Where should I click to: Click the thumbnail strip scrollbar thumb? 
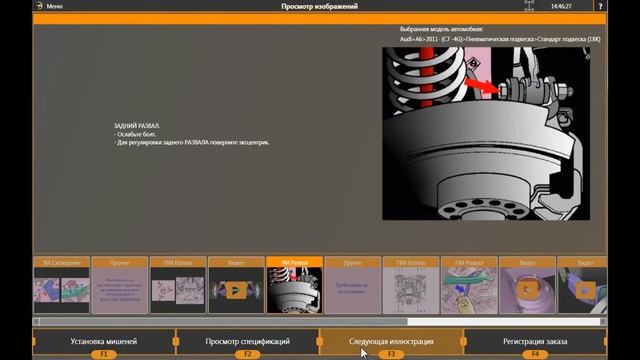coord(224,322)
